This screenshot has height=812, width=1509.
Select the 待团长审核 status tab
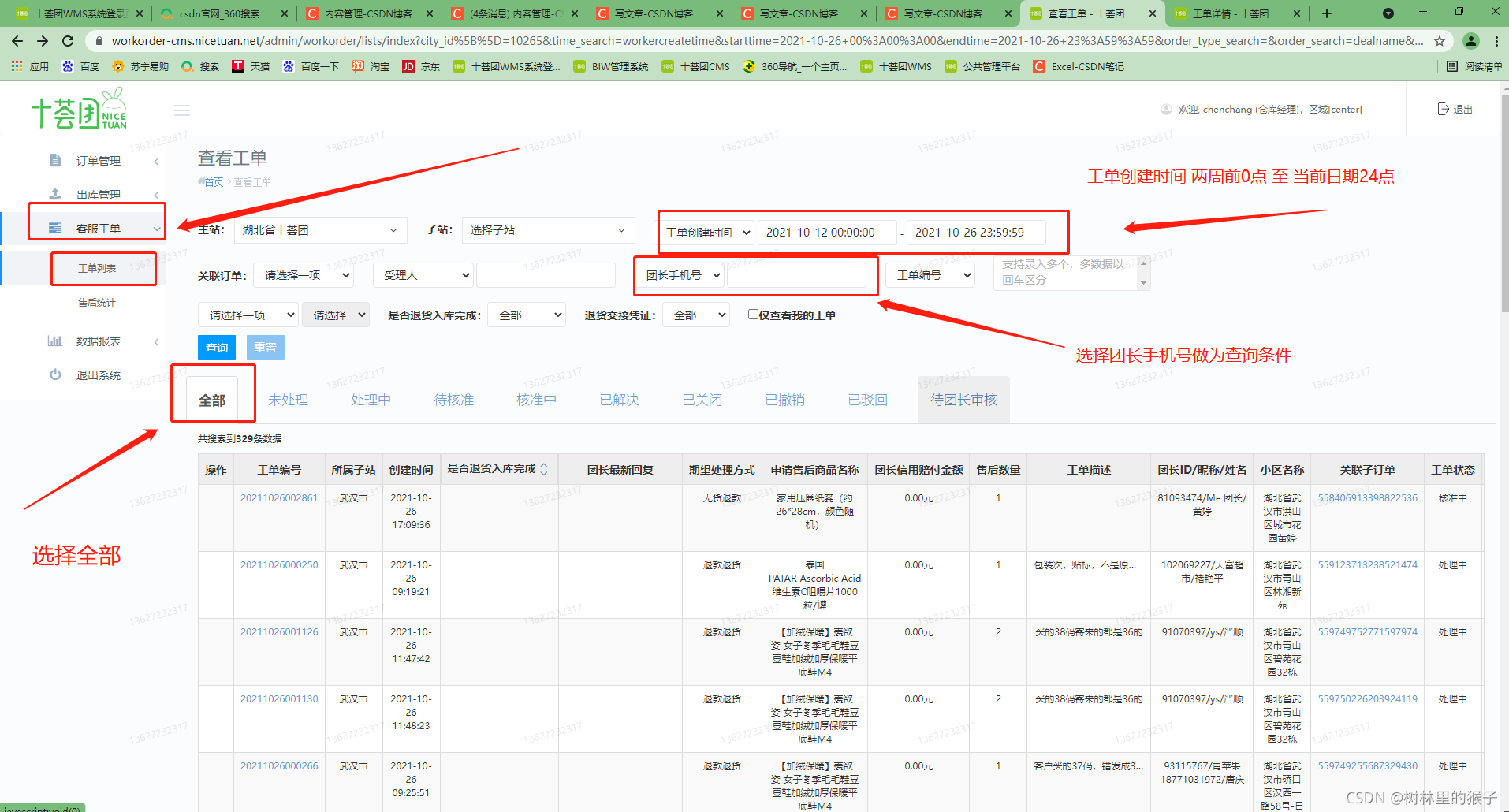click(x=963, y=400)
